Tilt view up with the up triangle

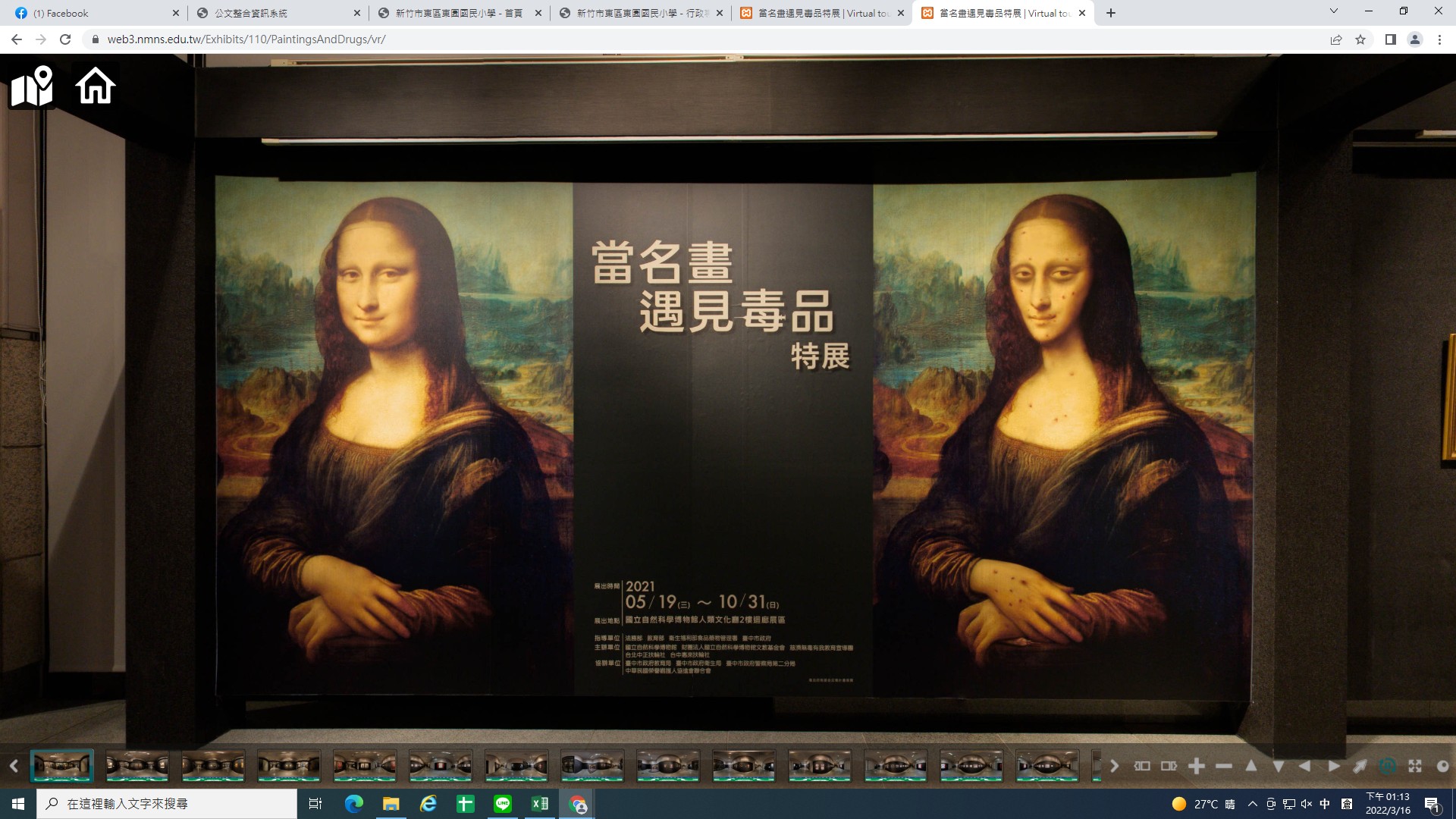[x=1251, y=766]
